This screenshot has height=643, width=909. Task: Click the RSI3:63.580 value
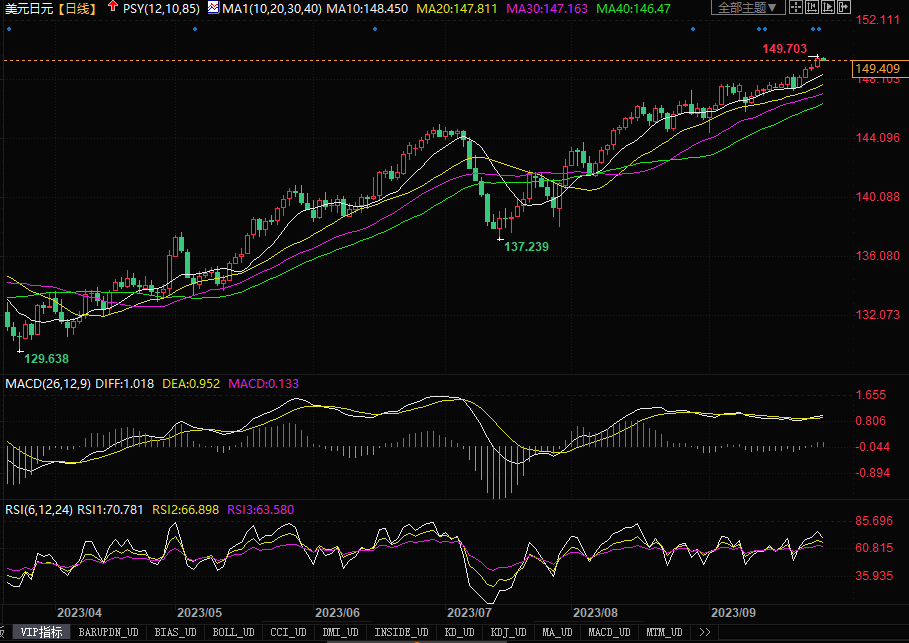[261, 510]
